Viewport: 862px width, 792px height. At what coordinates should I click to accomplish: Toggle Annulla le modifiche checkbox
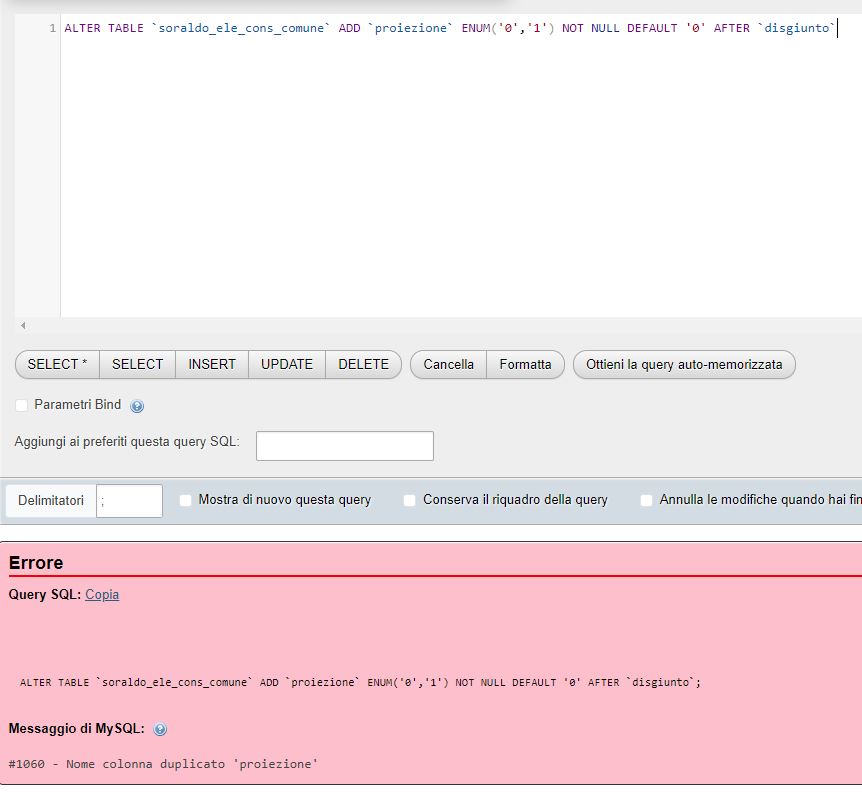click(646, 500)
